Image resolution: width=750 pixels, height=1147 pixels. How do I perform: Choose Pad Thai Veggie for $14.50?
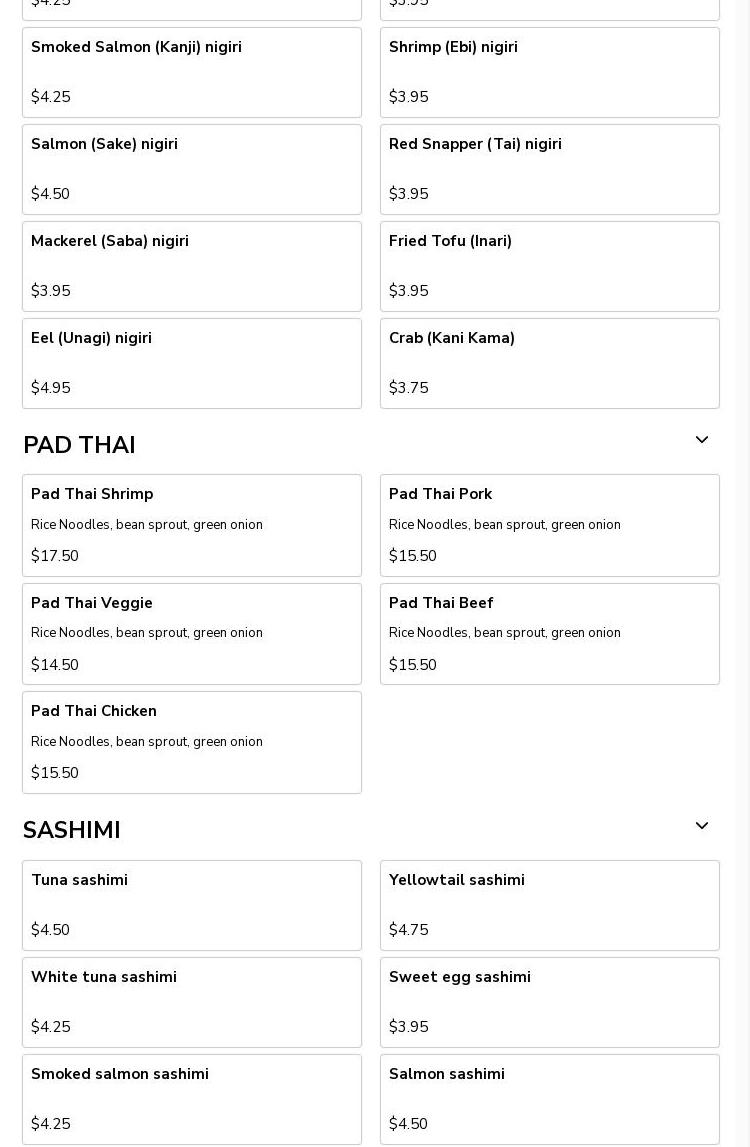(x=191, y=634)
